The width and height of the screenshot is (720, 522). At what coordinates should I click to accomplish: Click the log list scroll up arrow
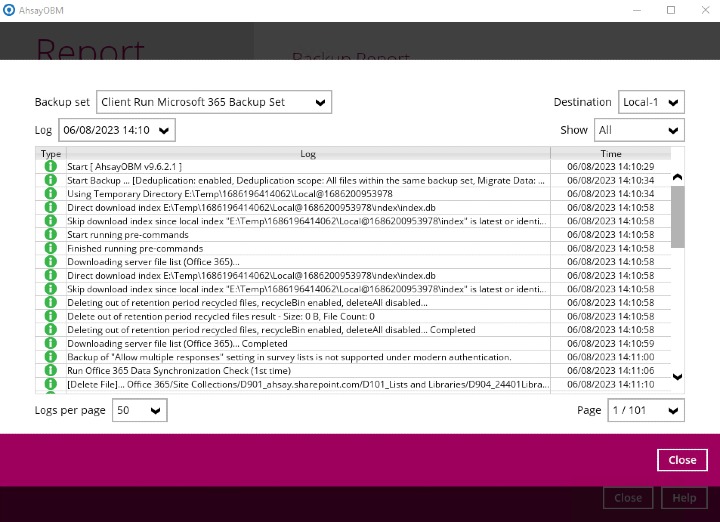(x=677, y=177)
